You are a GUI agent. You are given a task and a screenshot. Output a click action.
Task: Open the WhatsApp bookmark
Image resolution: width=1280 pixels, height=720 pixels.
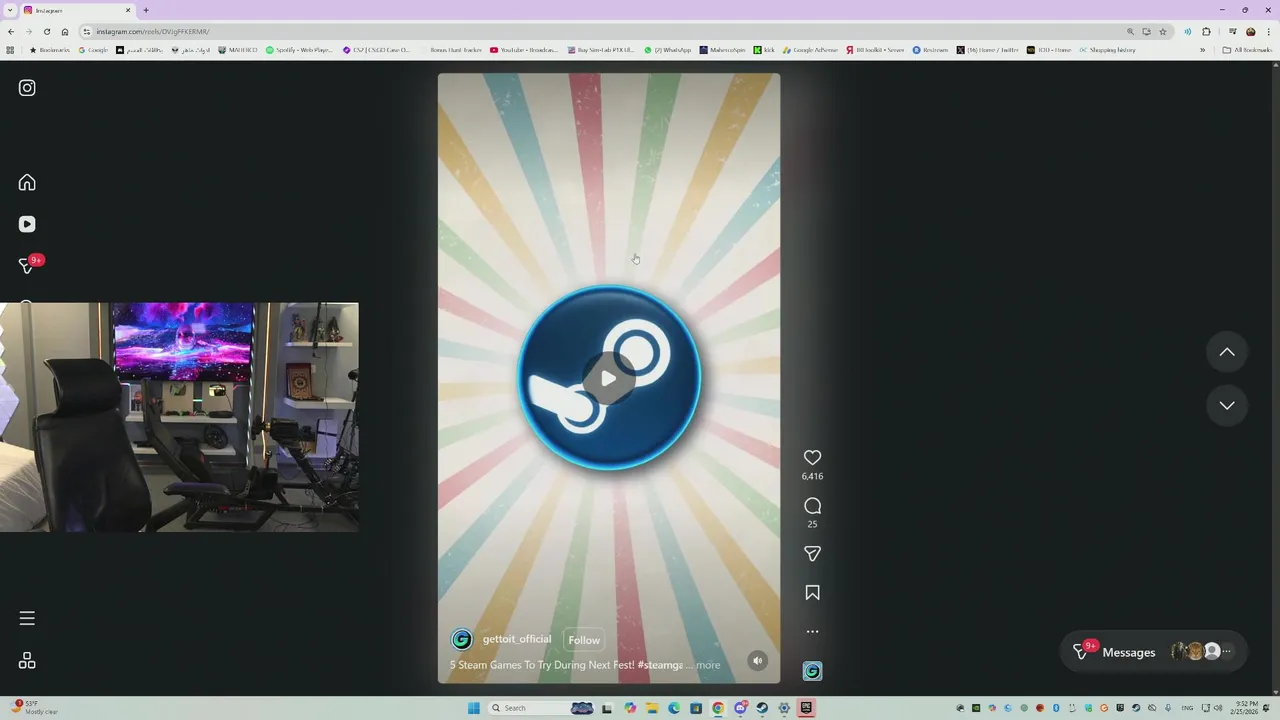point(668,50)
